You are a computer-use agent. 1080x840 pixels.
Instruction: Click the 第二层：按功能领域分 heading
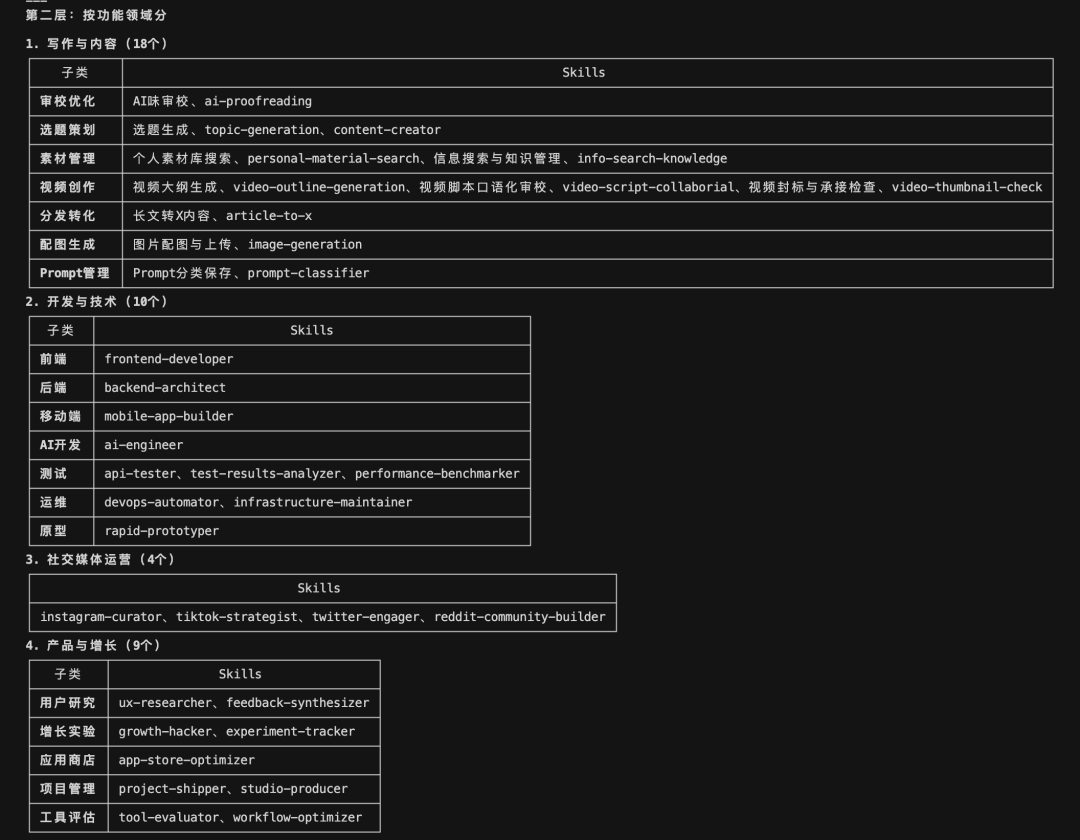(x=97, y=16)
